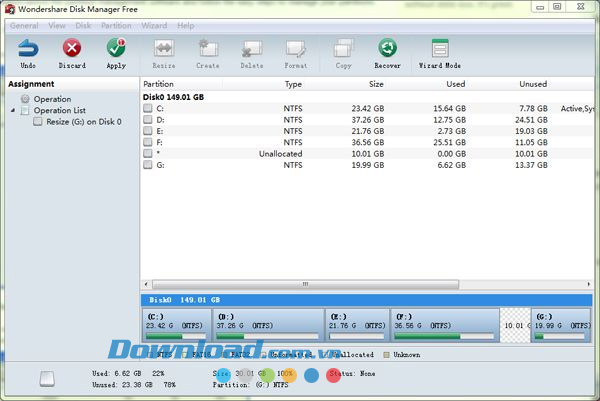The height and width of the screenshot is (401, 600).
Task: Click the Used: 6.62 GB status entry
Action: (128, 373)
